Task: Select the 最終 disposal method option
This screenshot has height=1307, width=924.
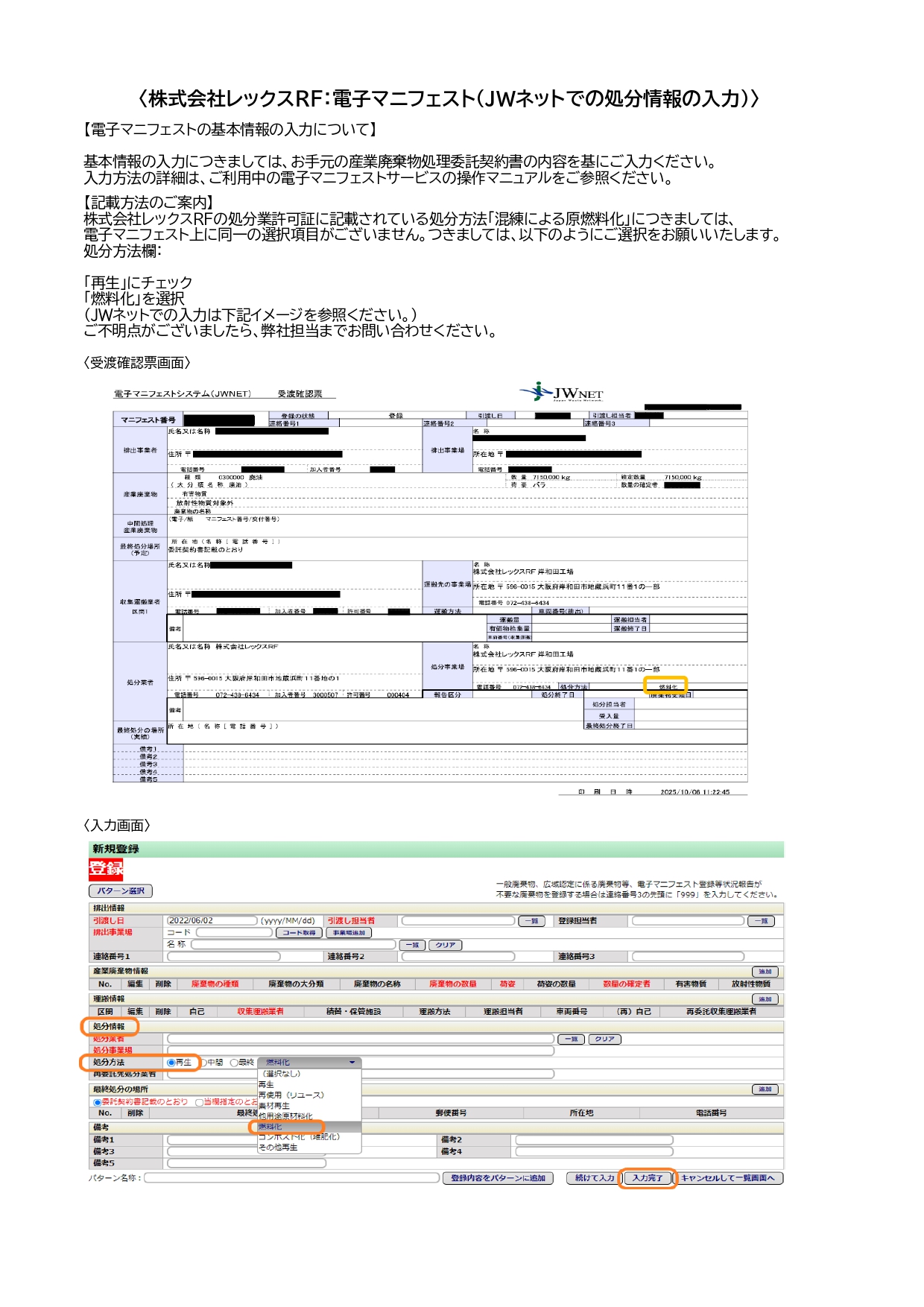Action: point(234,1063)
